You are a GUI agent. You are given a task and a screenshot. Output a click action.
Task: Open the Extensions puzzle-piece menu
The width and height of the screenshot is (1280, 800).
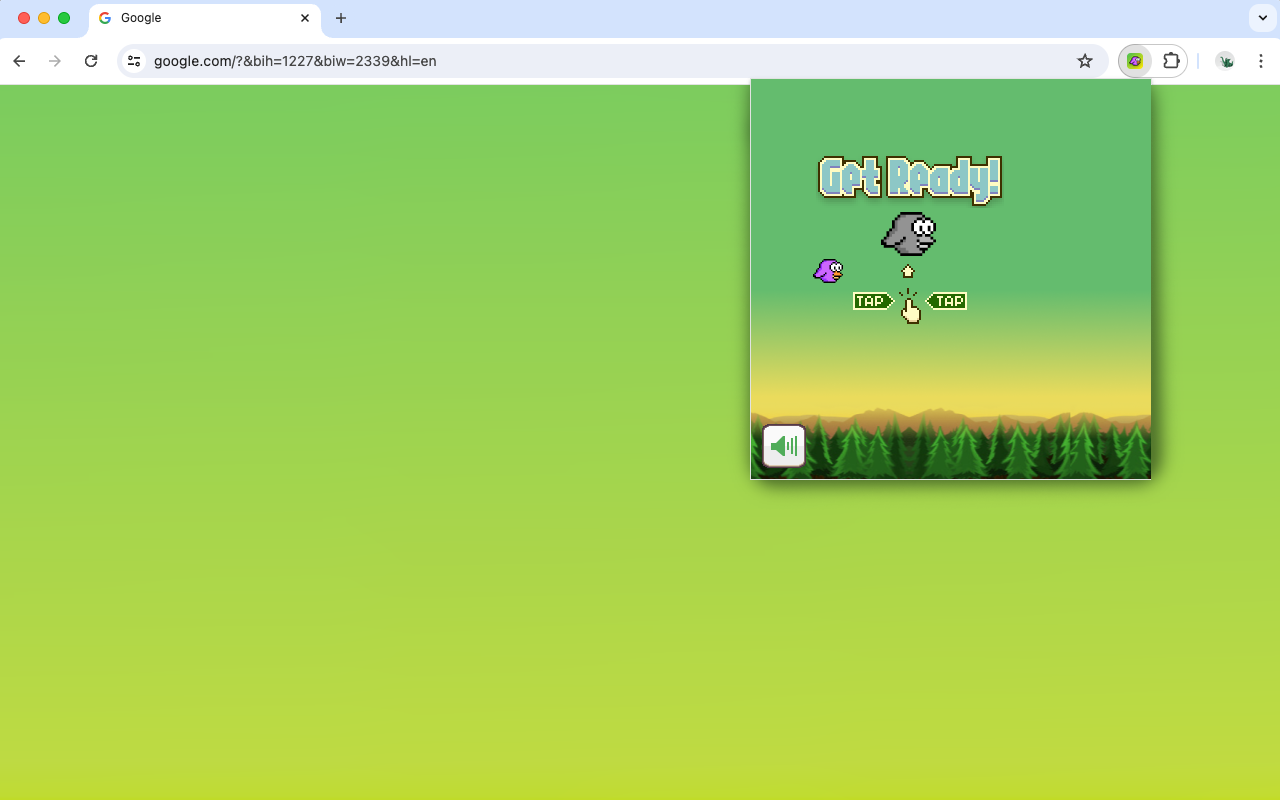click(x=1171, y=61)
